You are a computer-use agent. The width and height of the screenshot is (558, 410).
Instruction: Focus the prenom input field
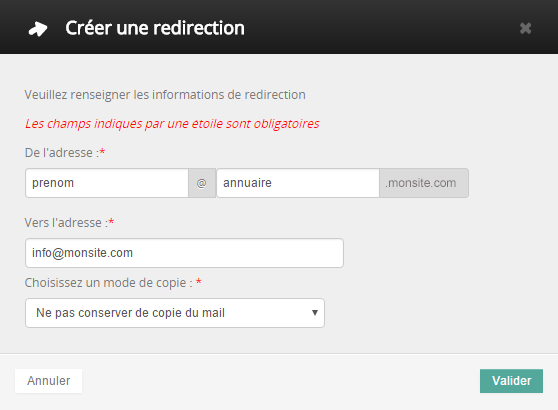107,183
